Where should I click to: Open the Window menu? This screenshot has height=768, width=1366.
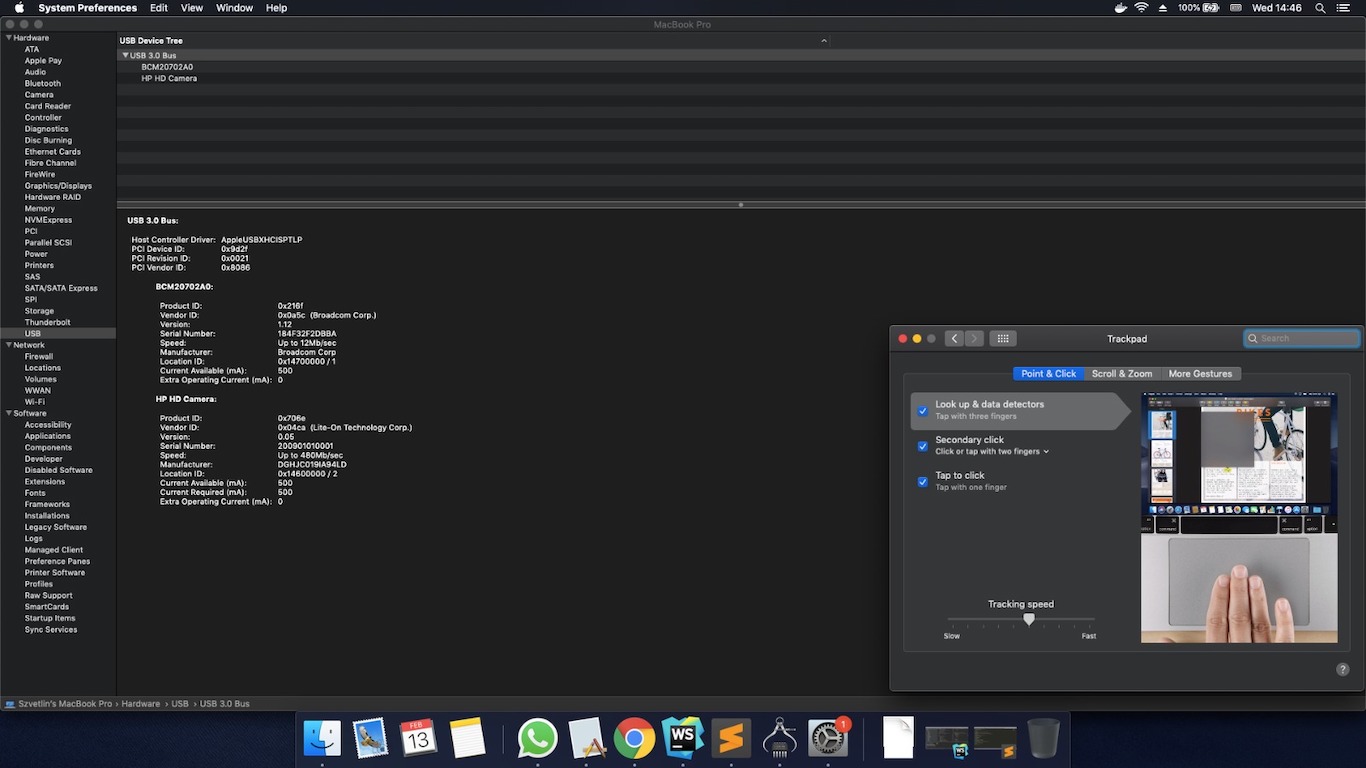[x=235, y=8]
